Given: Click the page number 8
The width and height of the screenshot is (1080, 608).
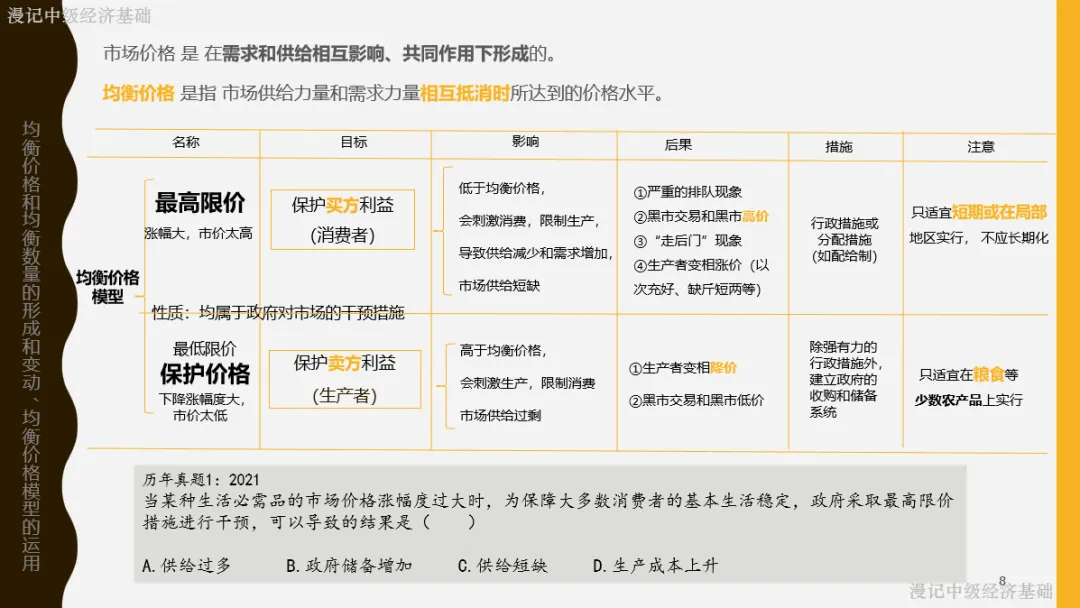Looking at the screenshot, I should 1002,581.
